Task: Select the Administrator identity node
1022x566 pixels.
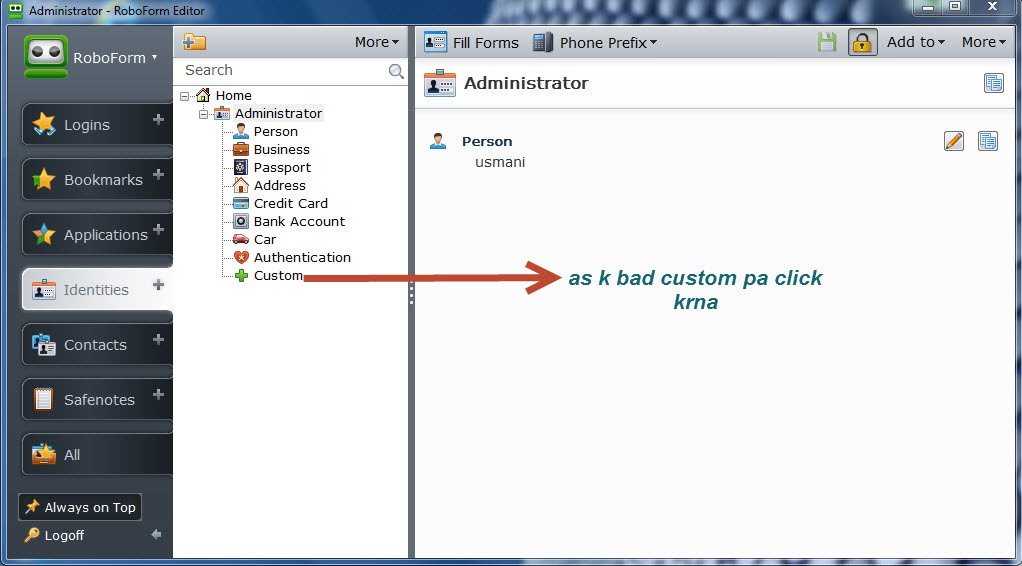Action: 278,113
